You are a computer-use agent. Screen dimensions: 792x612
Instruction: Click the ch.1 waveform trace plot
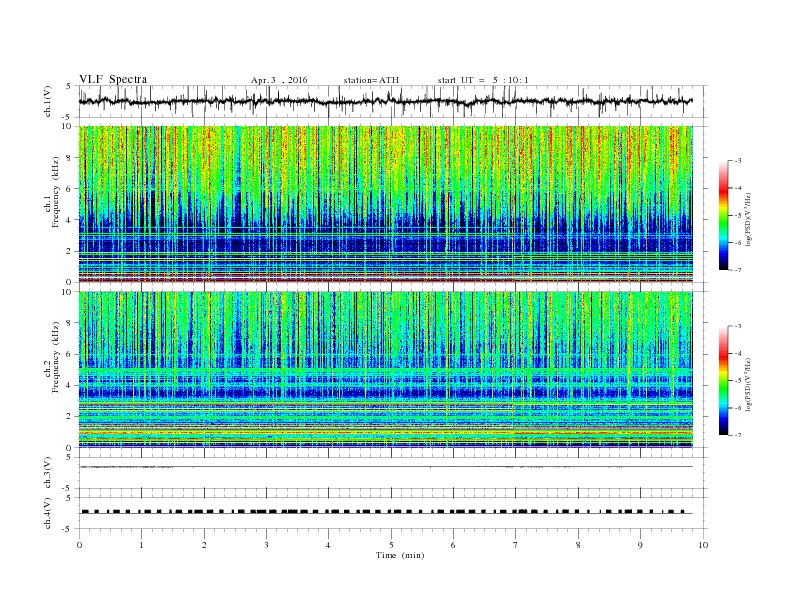[x=385, y=101]
